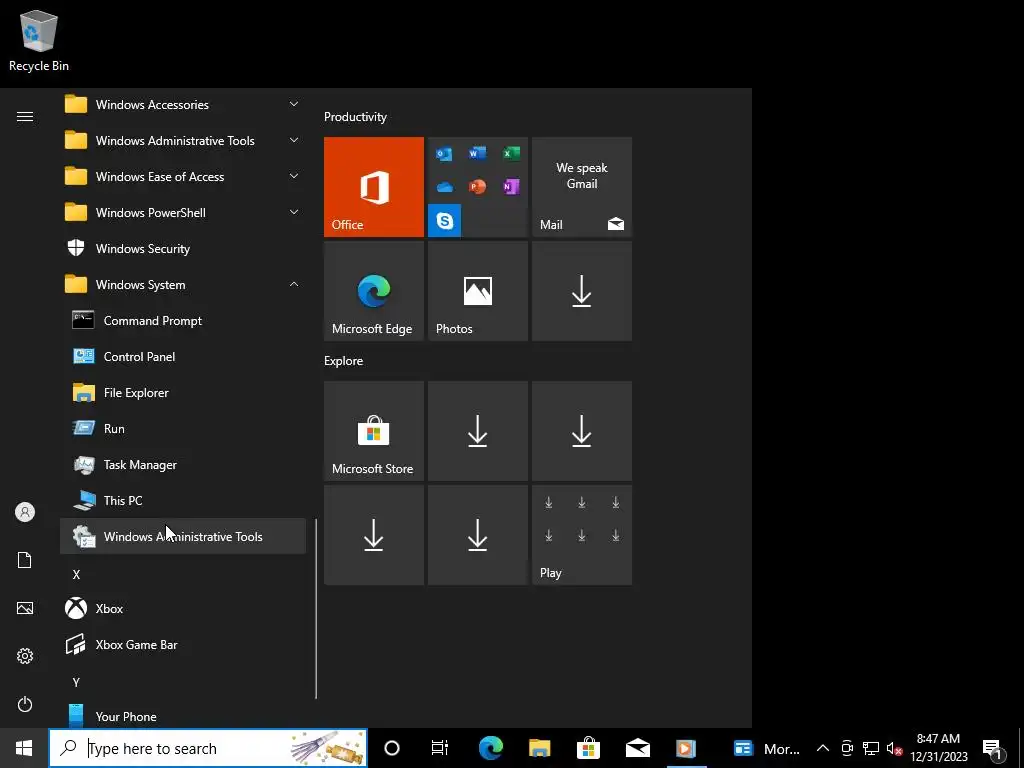The width and height of the screenshot is (1024, 768).
Task: Open the user account icon in Start sidebar
Action: tap(25, 512)
